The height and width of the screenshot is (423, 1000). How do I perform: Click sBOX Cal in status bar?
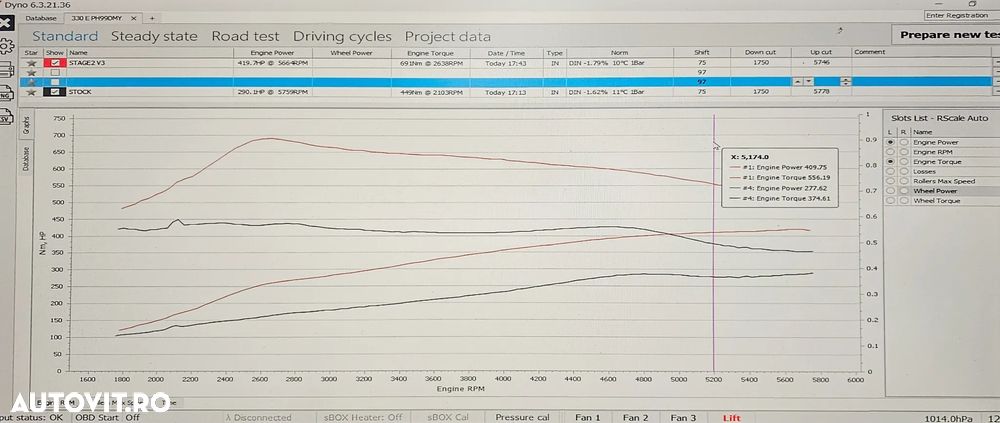coord(448,417)
